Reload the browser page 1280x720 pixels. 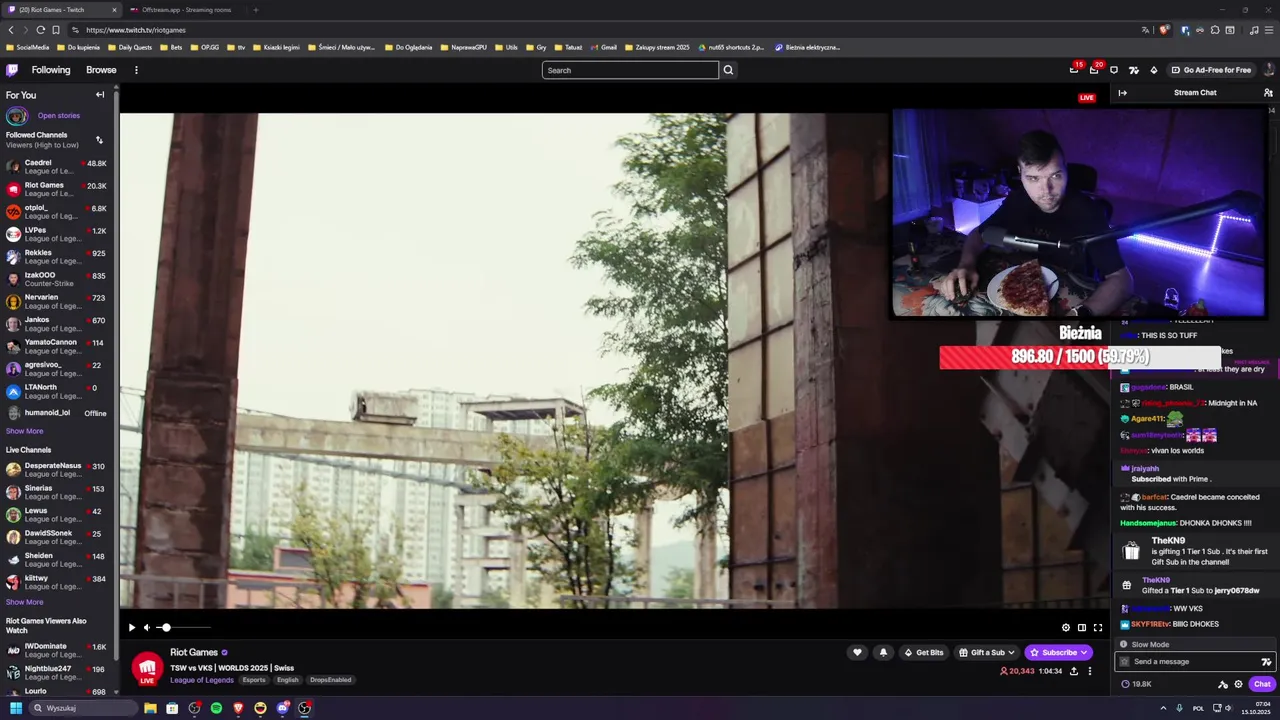(40, 30)
